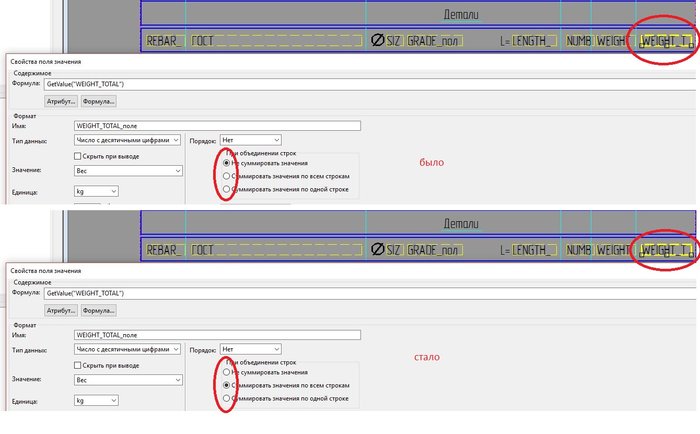Select the GRADE_пол field in upper template row
The width and height of the screenshot is (700, 434).
pos(434,41)
